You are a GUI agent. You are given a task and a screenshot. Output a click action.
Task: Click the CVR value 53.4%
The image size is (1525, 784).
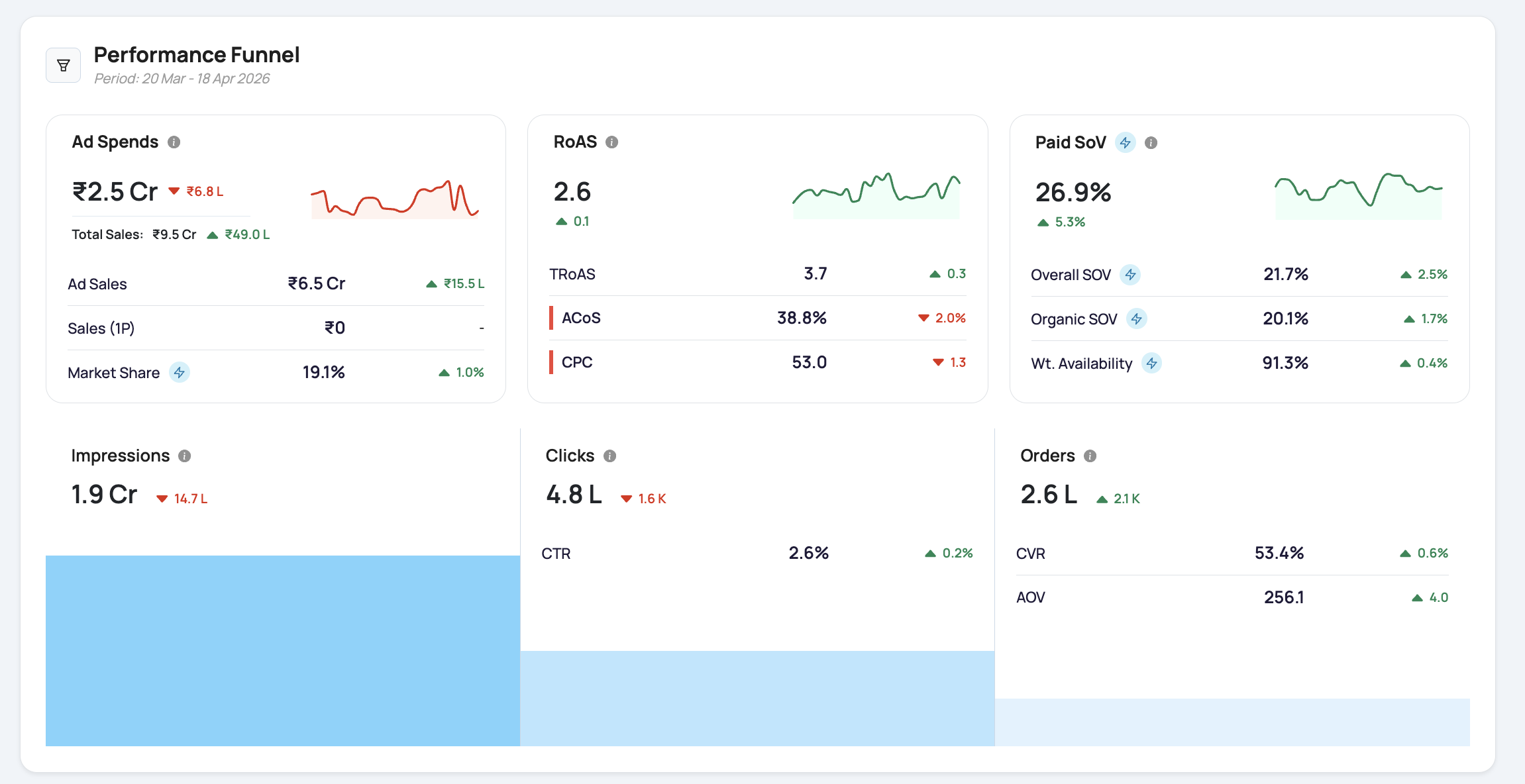pos(1280,553)
